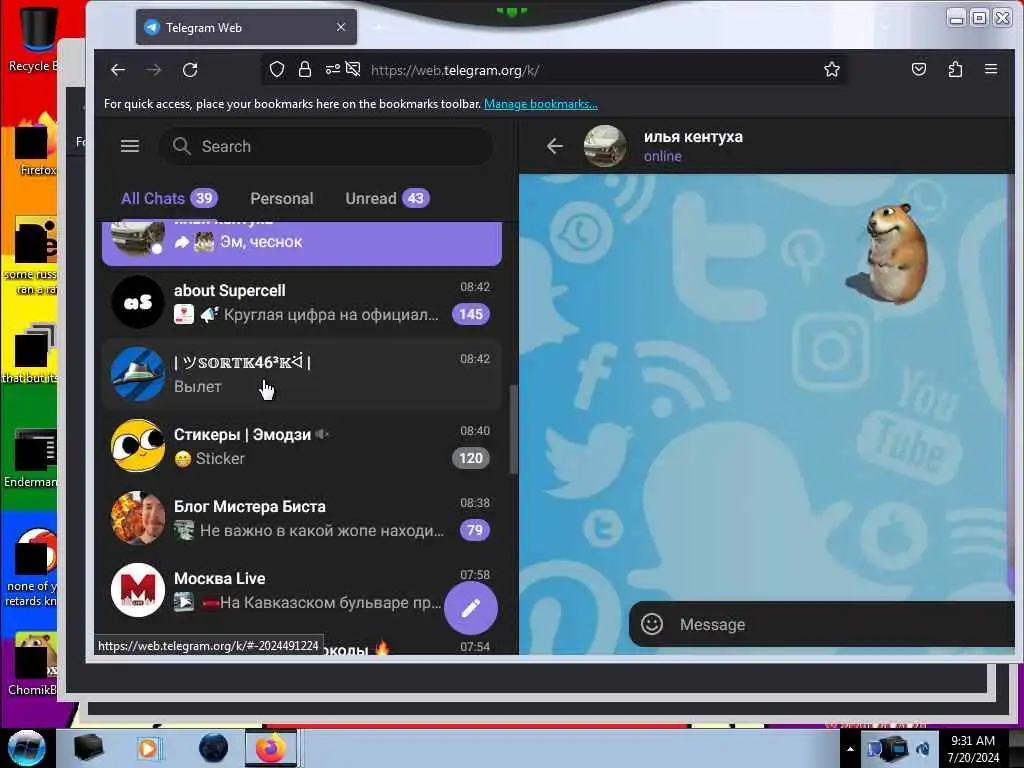The height and width of the screenshot is (768, 1024).
Task: Click the илья кентуха chat title
Action: 693,137
